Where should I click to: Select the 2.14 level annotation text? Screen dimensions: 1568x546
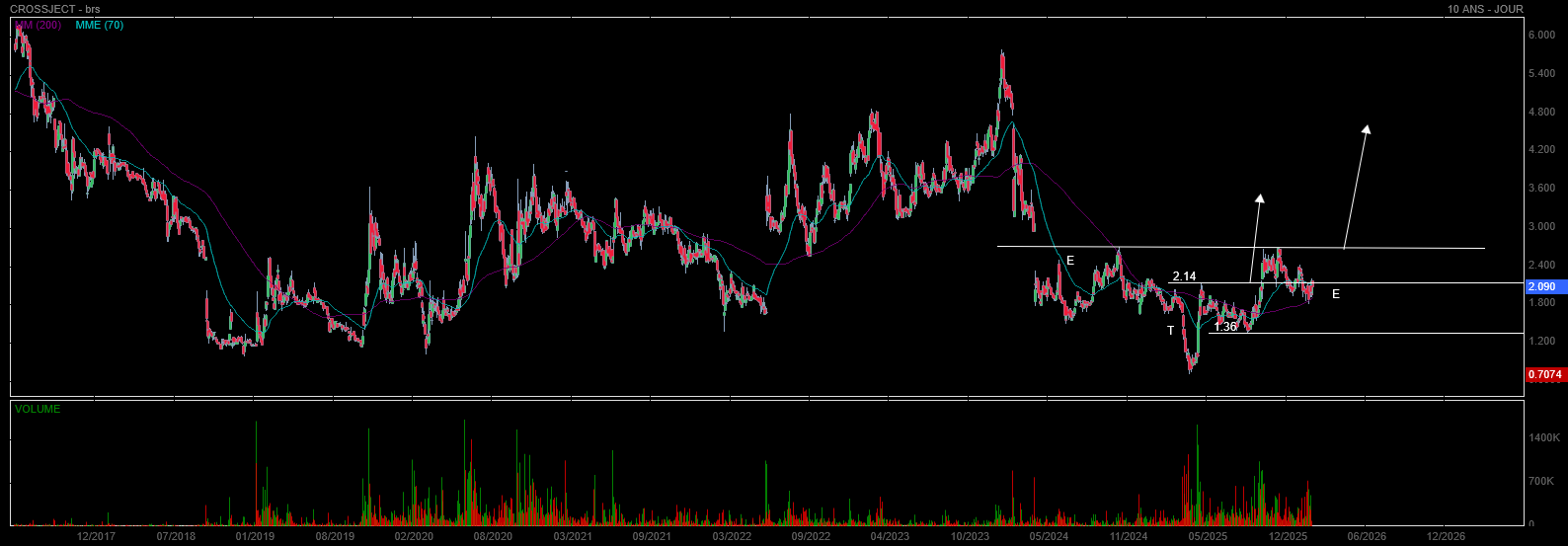1184,276
